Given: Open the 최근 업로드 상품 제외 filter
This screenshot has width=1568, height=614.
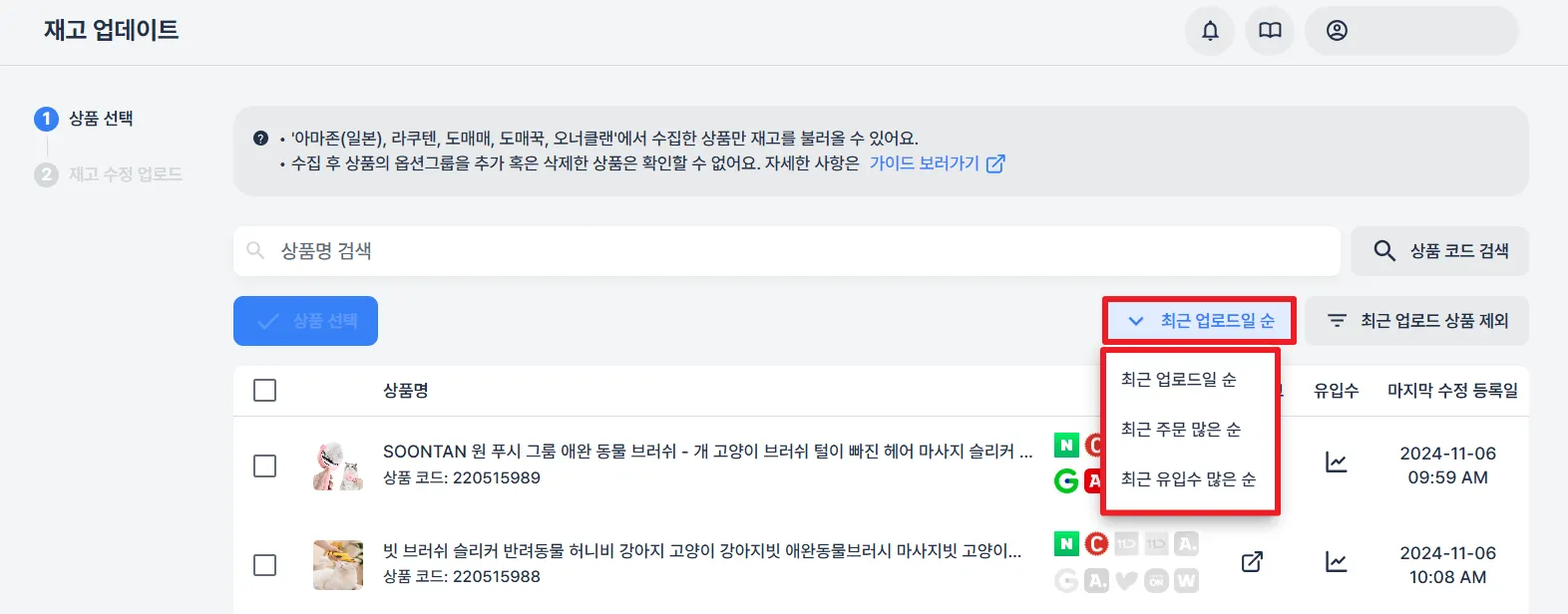Looking at the screenshot, I should 1416,321.
